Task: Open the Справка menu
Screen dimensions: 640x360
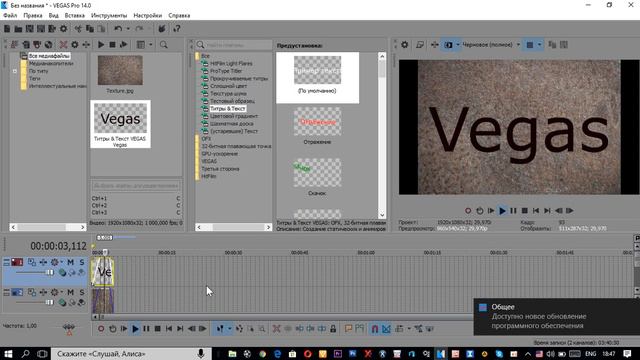Action: [179, 16]
